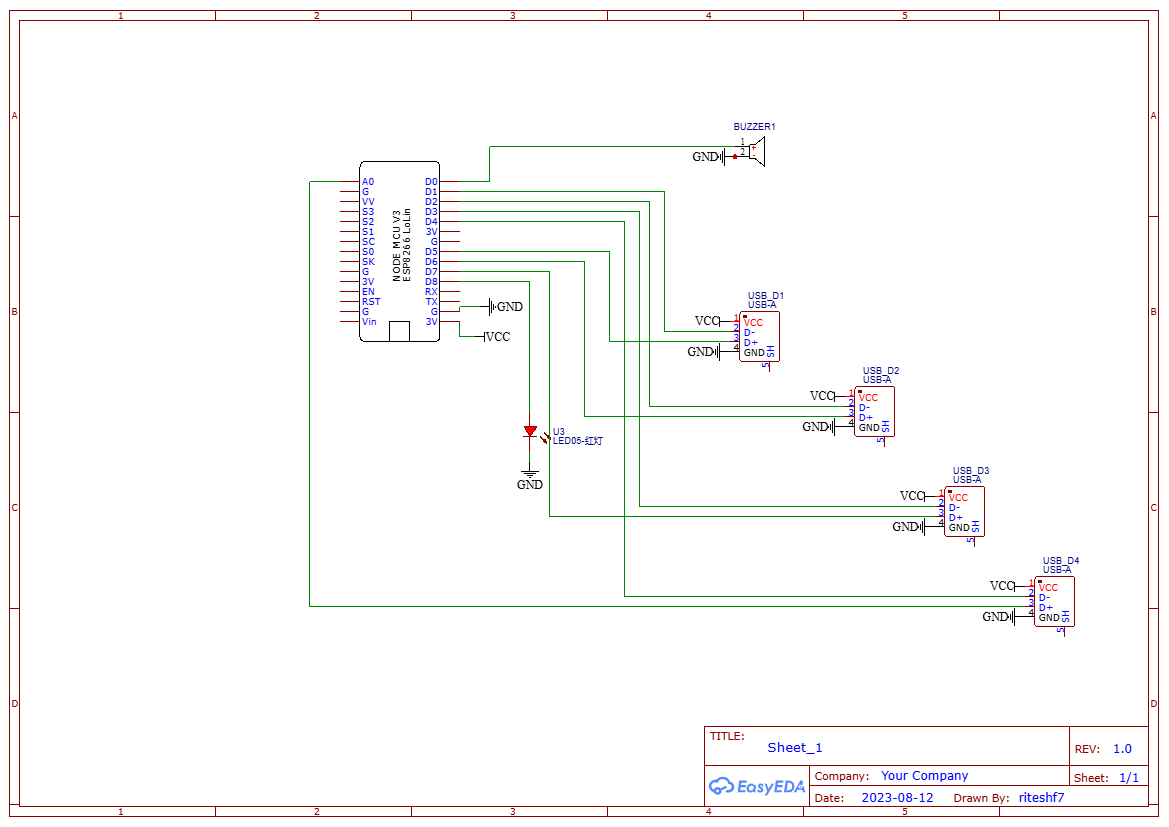
Task: Click the 'D-' pin of USB_D1
Action: (749, 333)
